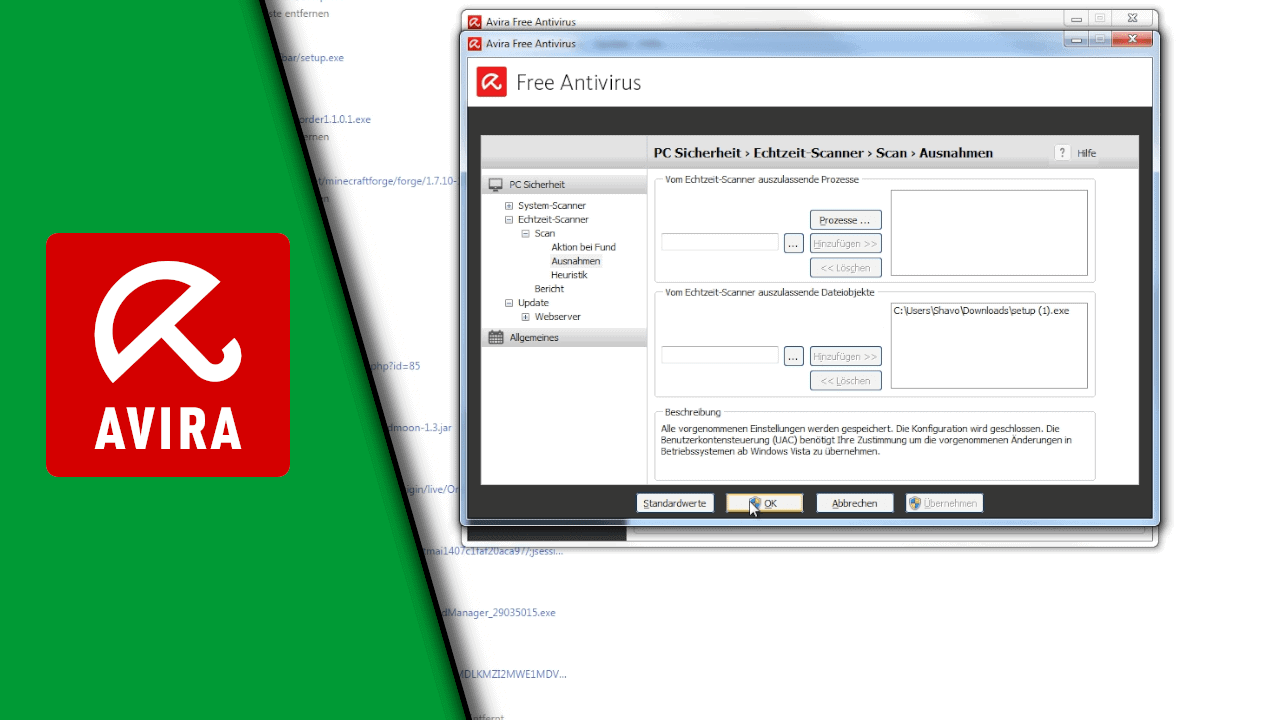1280x720 pixels.
Task: Browse for a file object with the ... button
Action: [793, 356]
